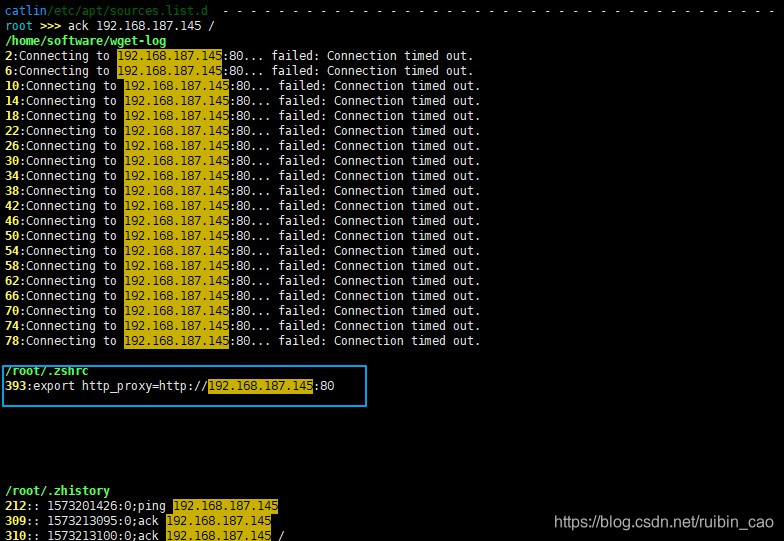The width and height of the screenshot is (784, 541).
Task: Click wget-log line 2 Connecting entry
Action: click(x=239, y=56)
